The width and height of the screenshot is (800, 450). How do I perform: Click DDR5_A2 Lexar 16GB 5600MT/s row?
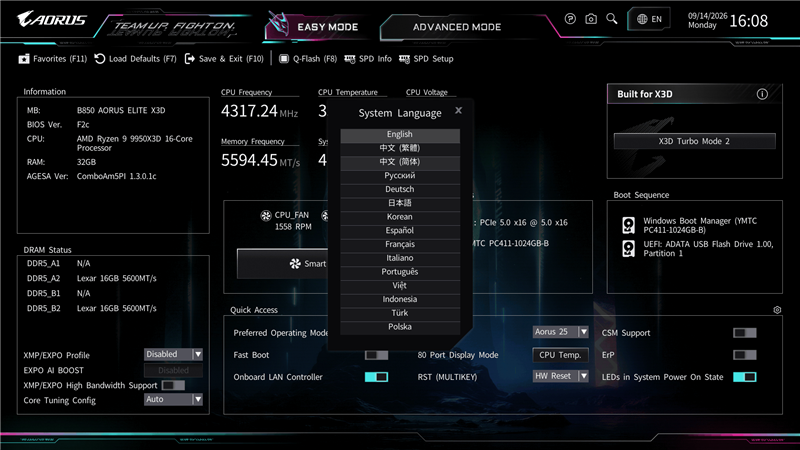92,278
